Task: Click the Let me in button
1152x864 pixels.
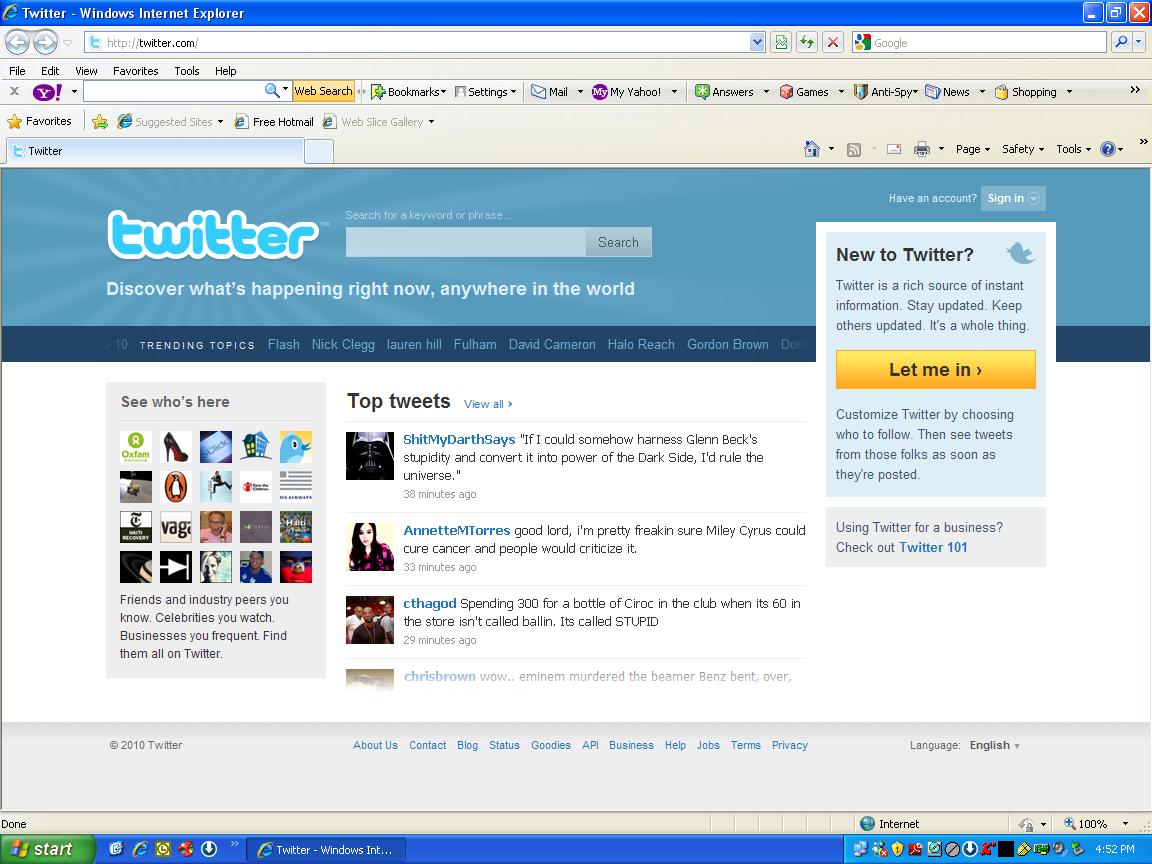Action: (935, 370)
